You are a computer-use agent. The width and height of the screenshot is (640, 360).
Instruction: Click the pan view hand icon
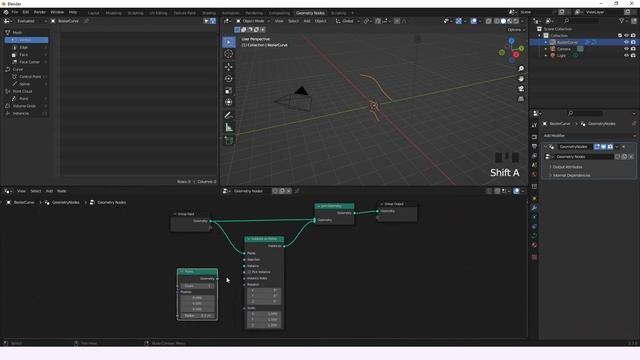521,79
